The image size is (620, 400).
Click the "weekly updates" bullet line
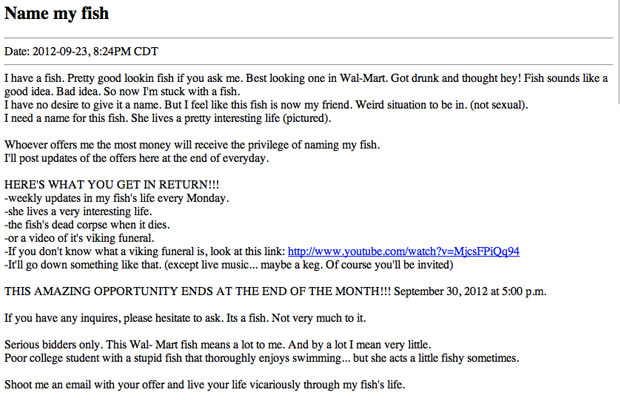(x=117, y=198)
